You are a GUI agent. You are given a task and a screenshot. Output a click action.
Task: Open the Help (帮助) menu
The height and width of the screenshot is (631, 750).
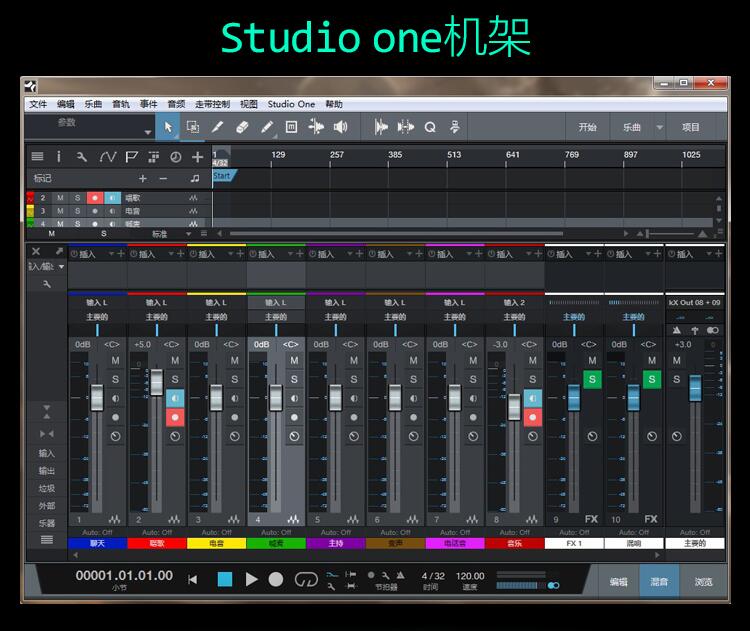pyautogui.click(x=334, y=104)
